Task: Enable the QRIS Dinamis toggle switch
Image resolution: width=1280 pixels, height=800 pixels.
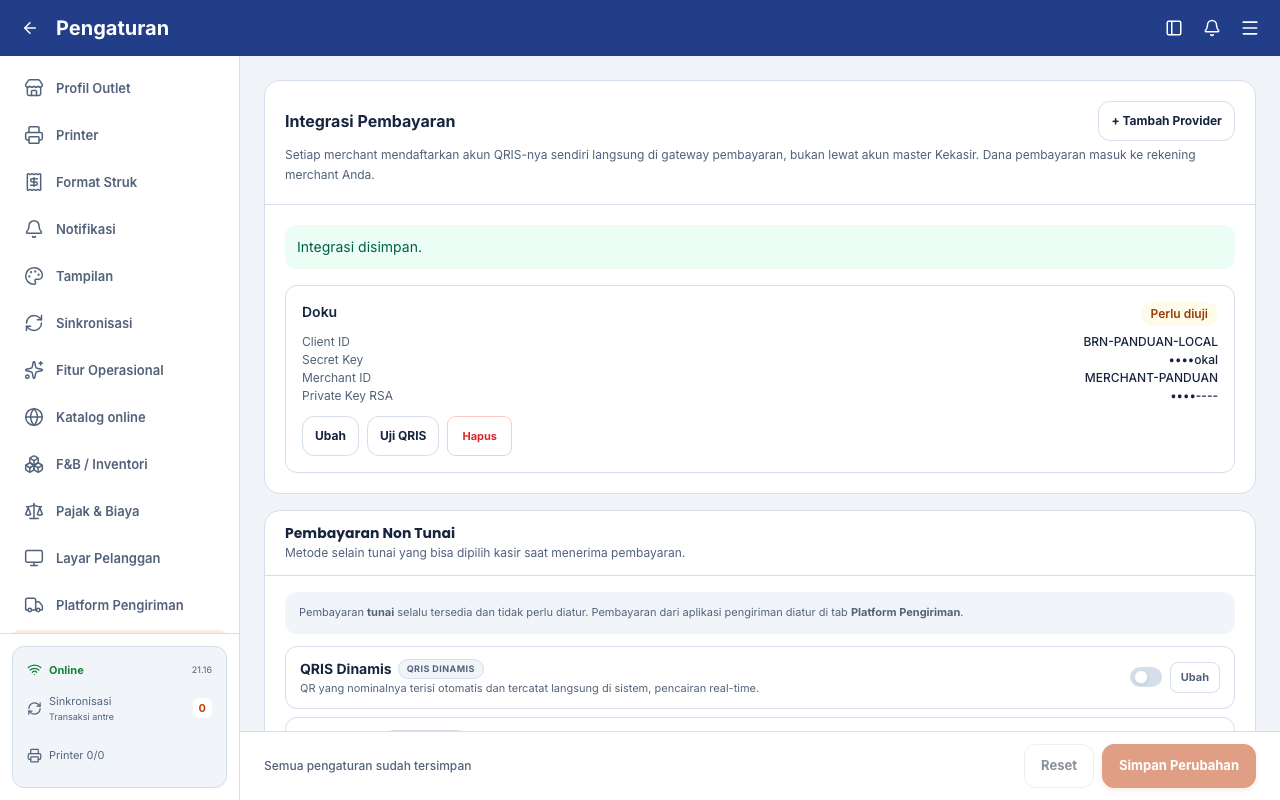Action: [1146, 677]
